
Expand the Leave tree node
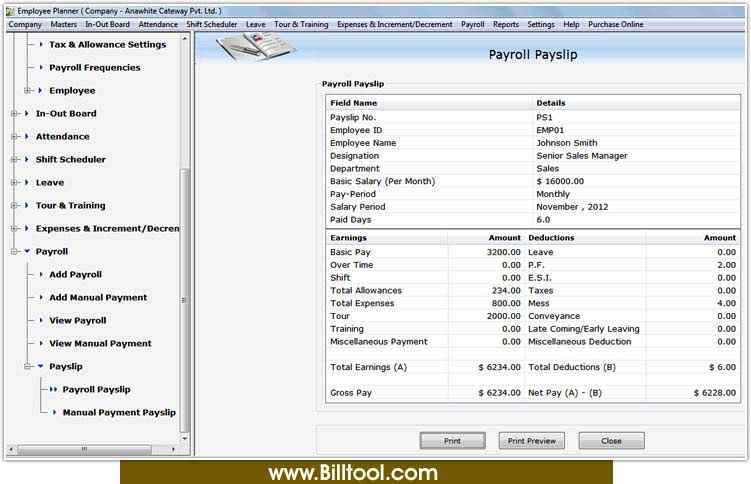tap(14, 182)
